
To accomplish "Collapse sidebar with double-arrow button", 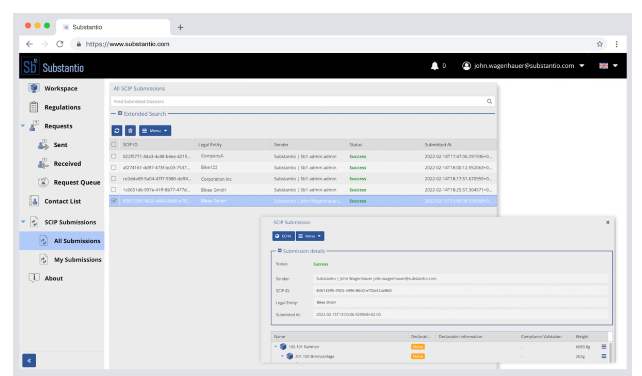I will tap(29, 360).
